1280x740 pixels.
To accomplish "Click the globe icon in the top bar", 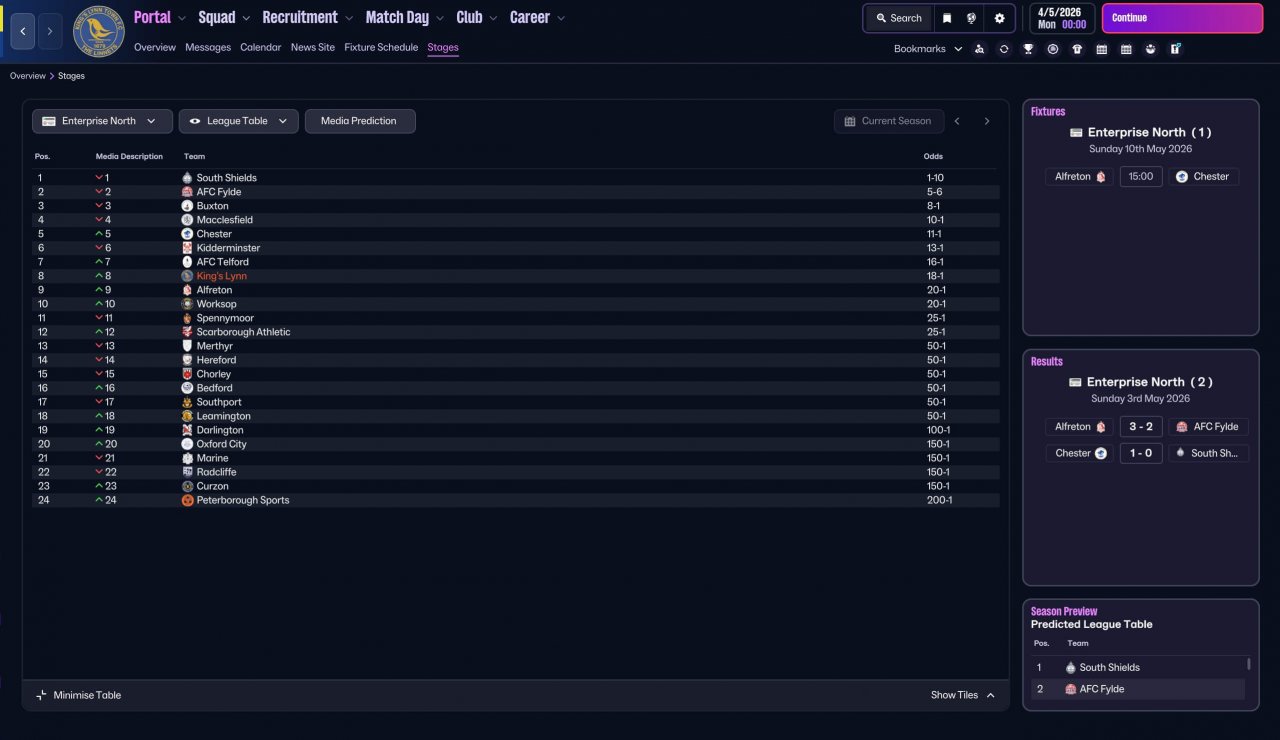I will (x=972, y=18).
